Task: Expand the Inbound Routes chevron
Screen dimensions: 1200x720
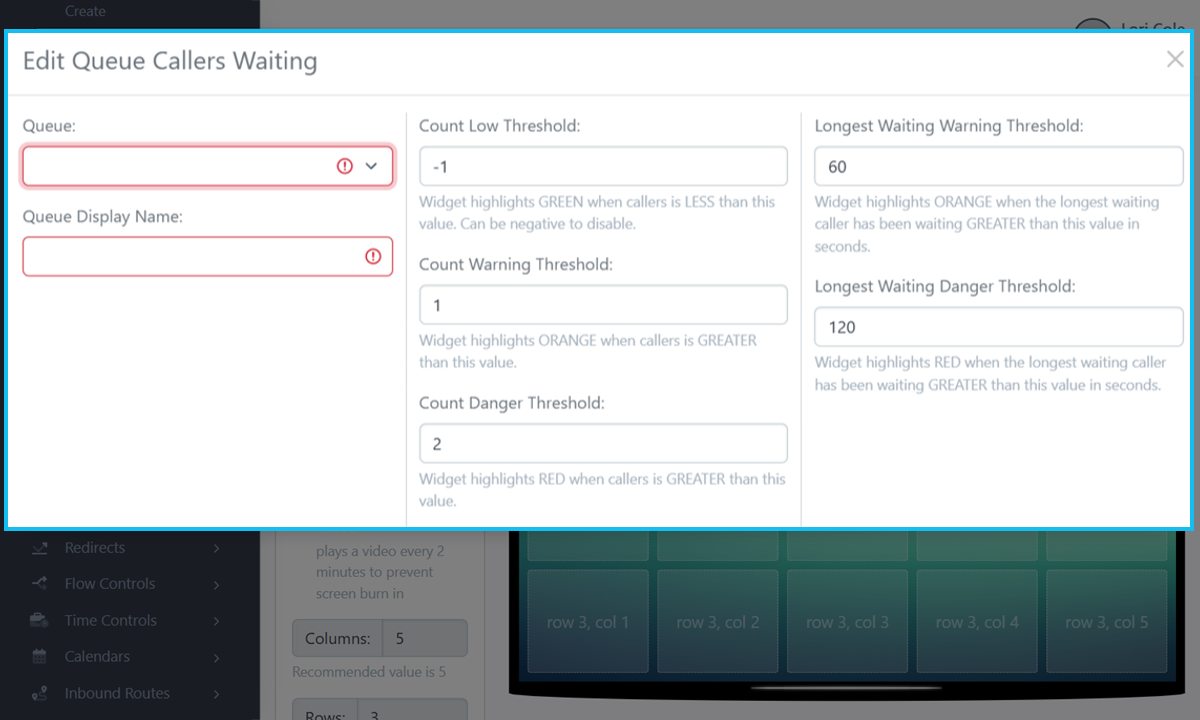Action: click(x=217, y=693)
